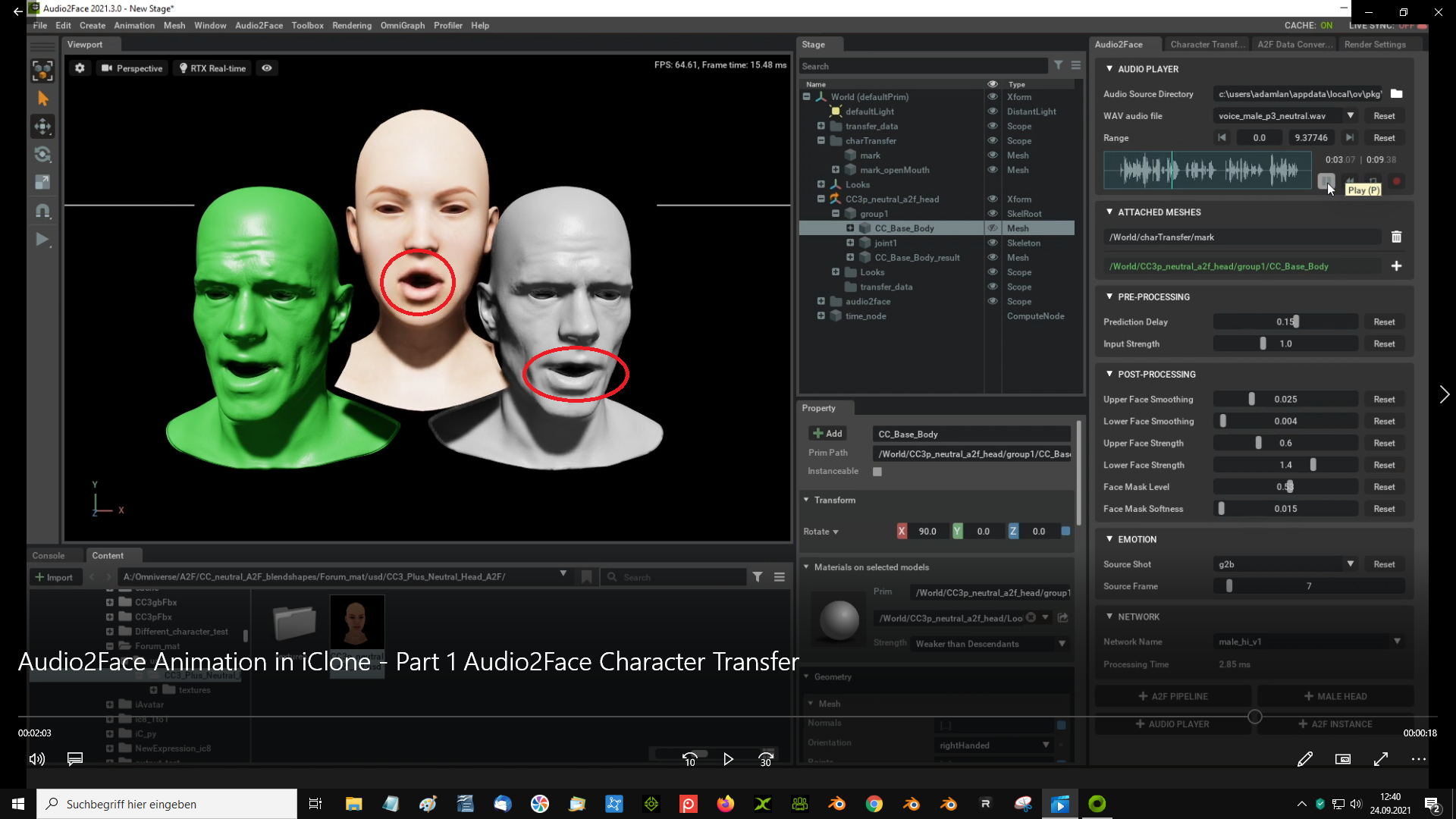Switch to Character Transfer tab
The height and width of the screenshot is (819, 1456).
pos(1207,45)
